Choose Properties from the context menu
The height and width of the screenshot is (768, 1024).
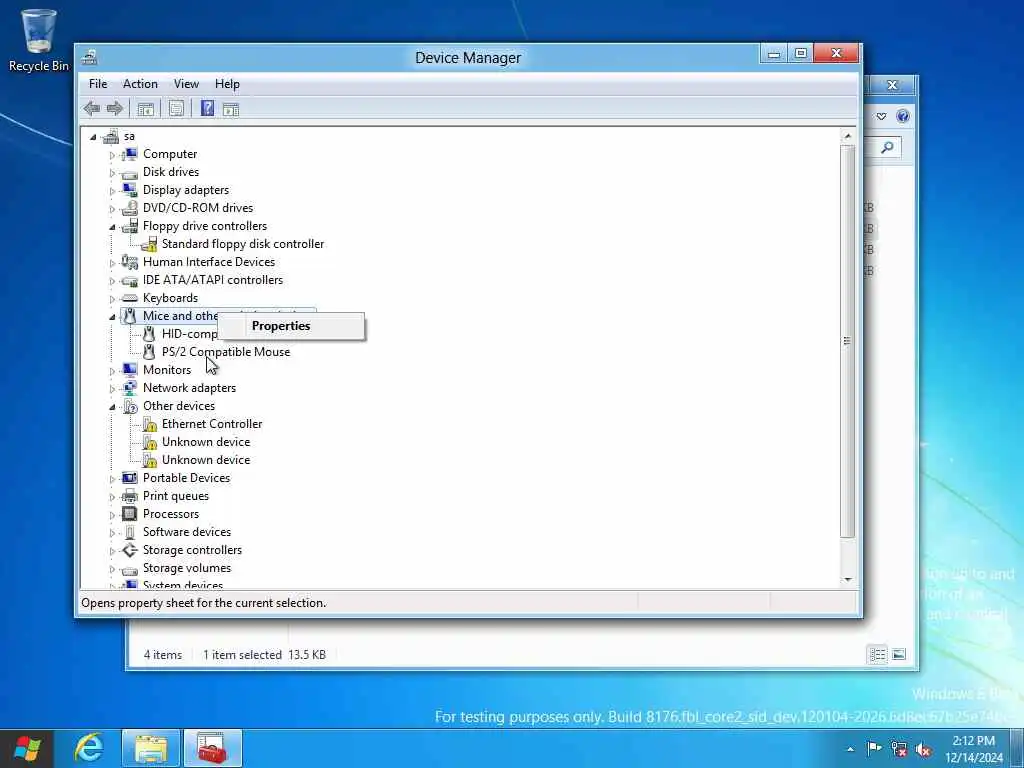pos(291,326)
